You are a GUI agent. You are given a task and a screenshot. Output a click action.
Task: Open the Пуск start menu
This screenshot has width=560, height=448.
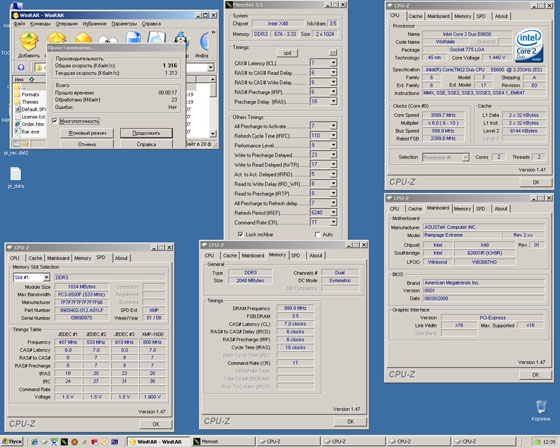[x=12, y=442]
